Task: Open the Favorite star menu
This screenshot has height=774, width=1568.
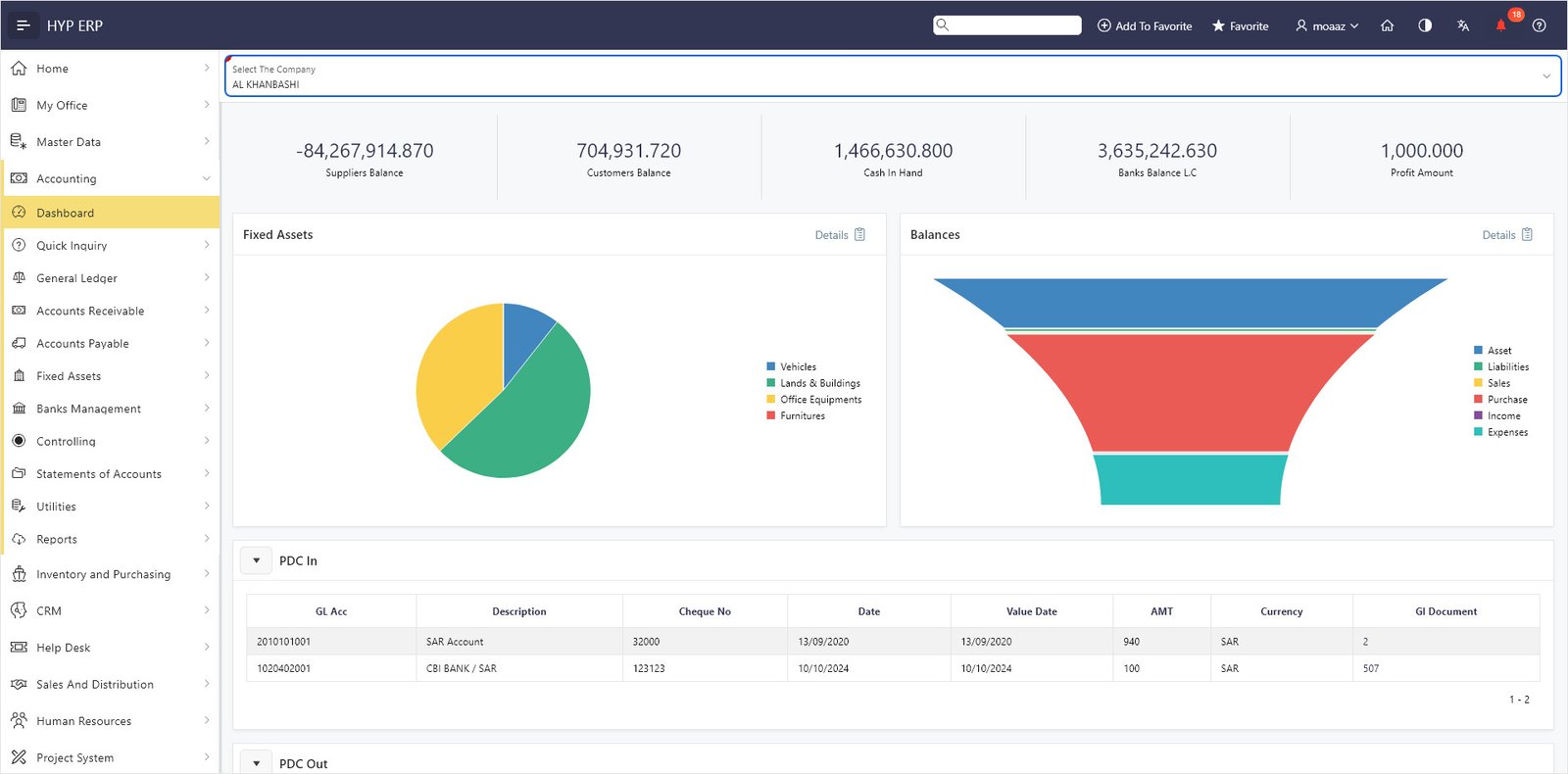Action: pos(1241,25)
